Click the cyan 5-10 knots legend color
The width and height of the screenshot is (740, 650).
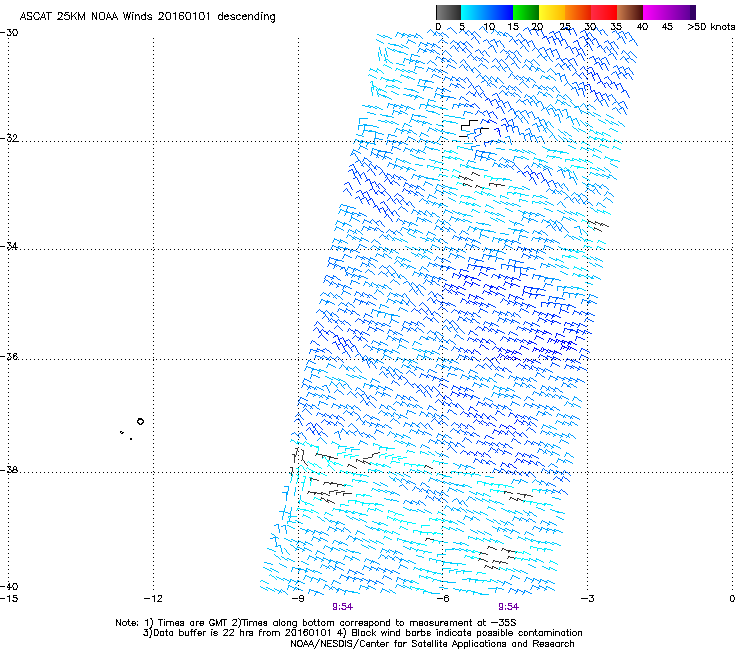point(474,12)
